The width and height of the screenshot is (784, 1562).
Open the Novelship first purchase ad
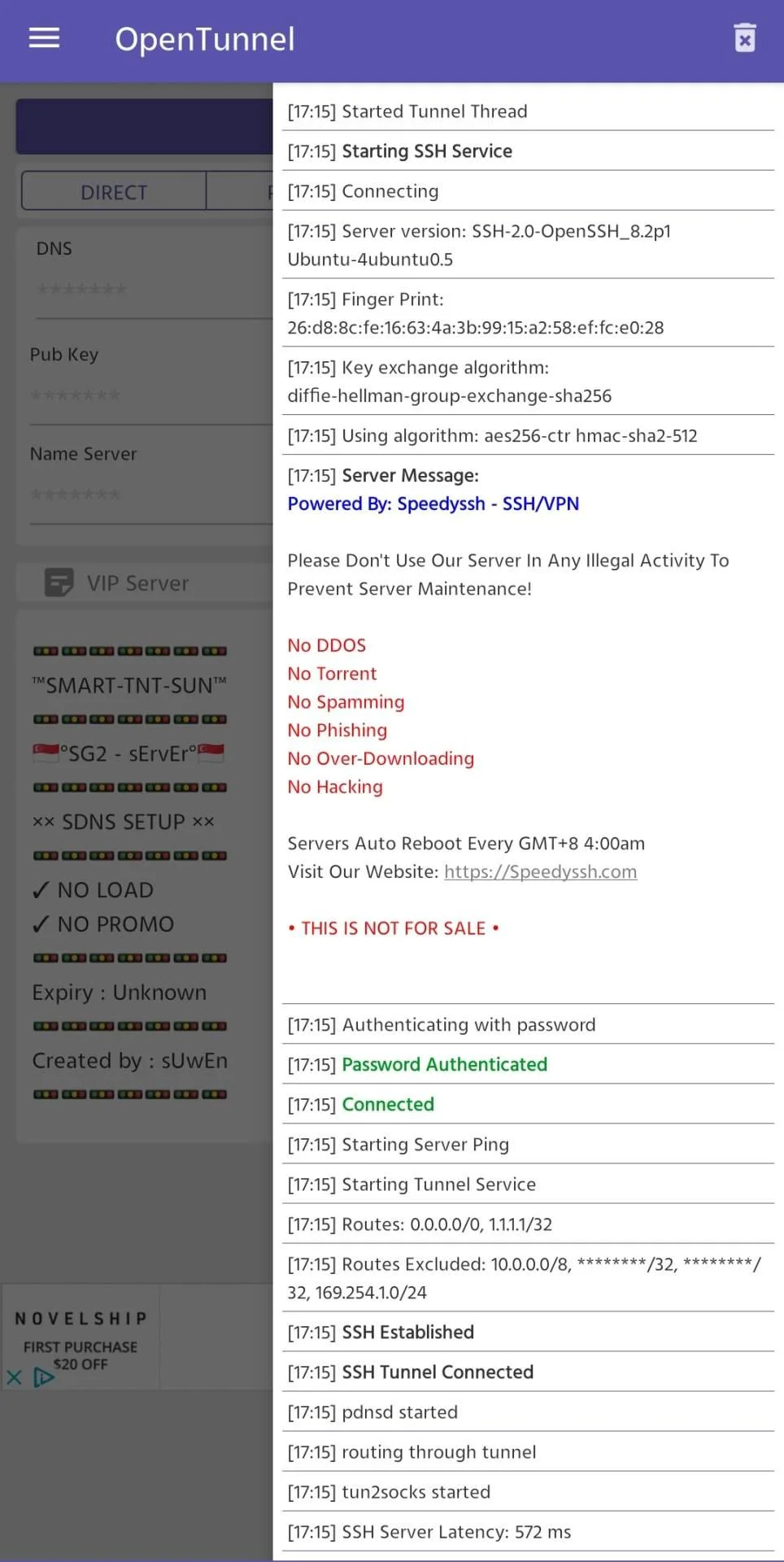(81, 1338)
